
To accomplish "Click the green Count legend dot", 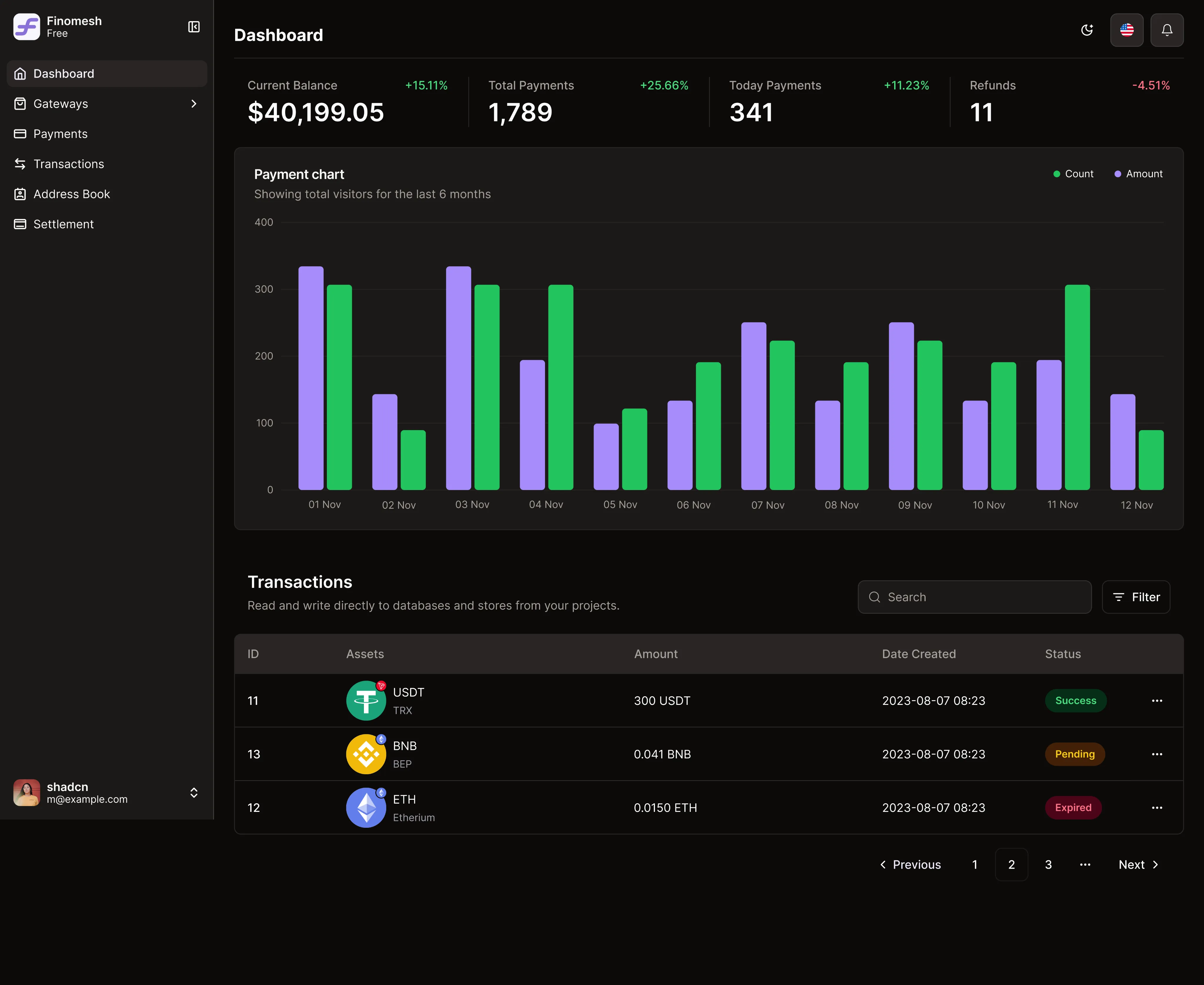I will [x=1056, y=174].
